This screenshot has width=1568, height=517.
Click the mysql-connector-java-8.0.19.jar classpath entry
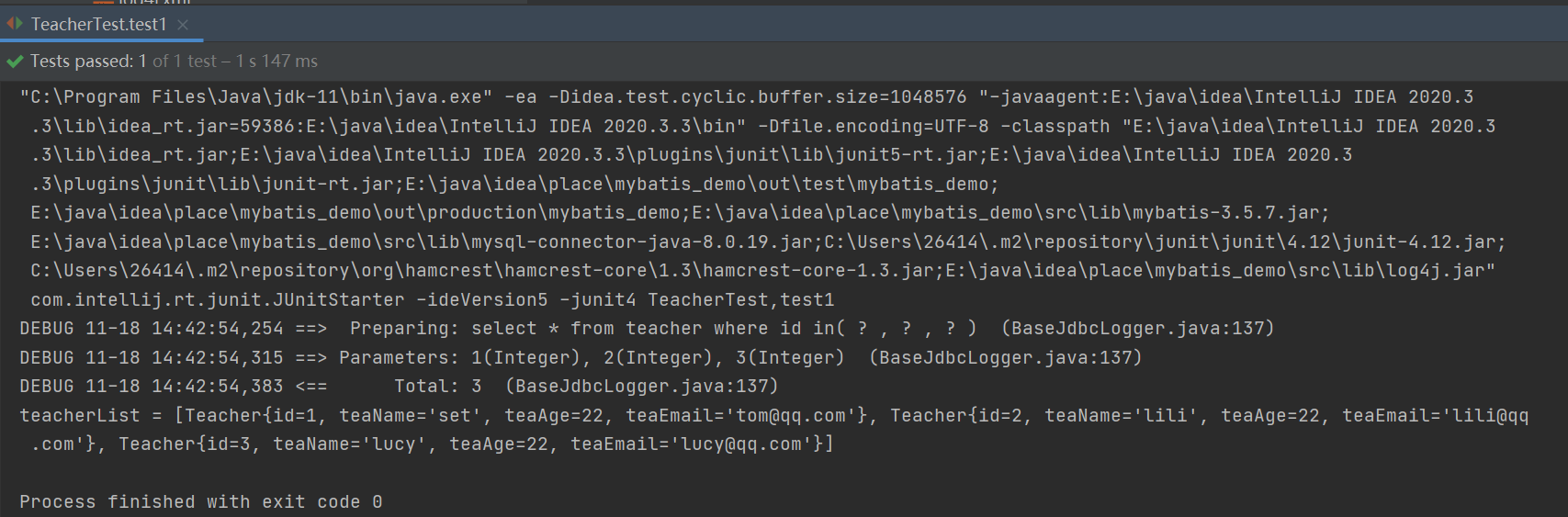click(x=642, y=242)
